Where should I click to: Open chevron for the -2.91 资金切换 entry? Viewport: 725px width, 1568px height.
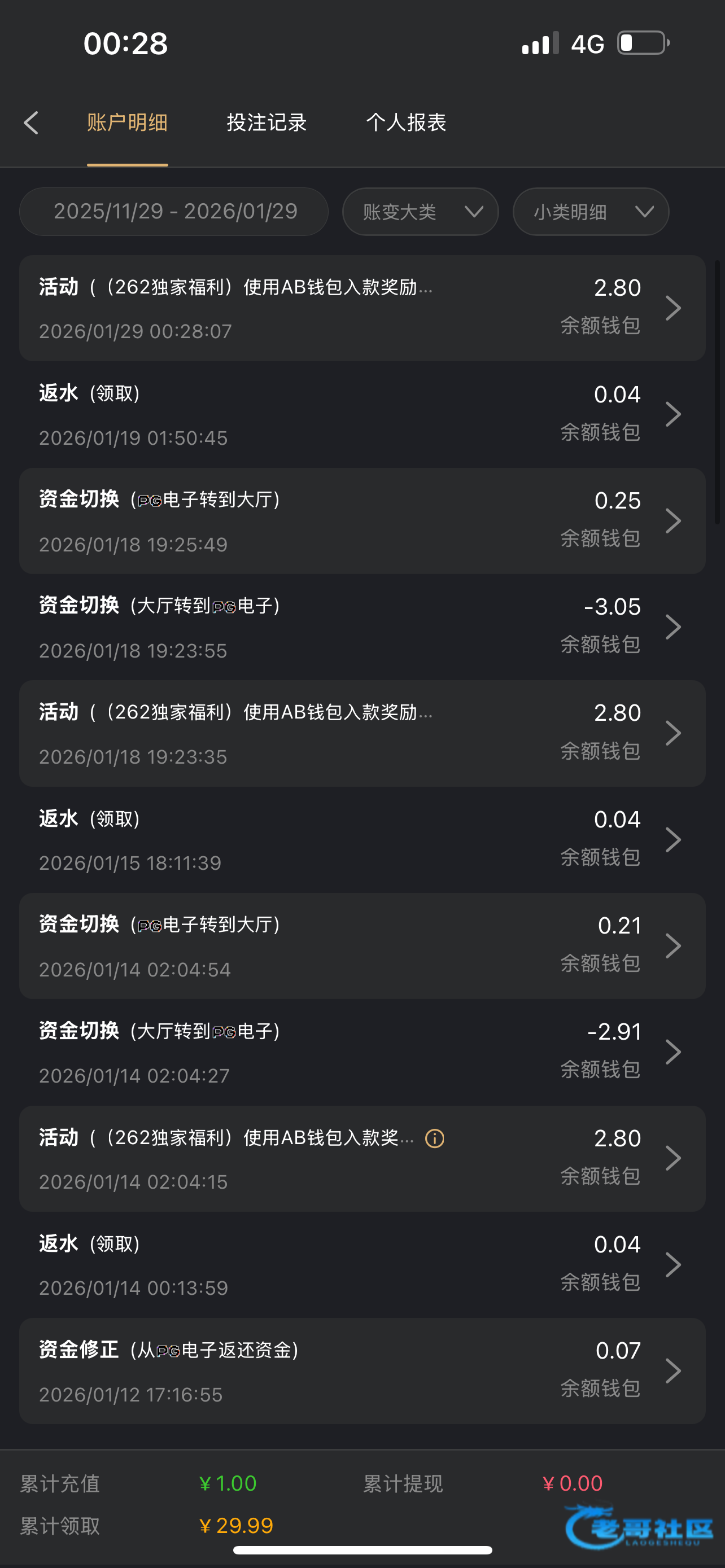tap(672, 1053)
